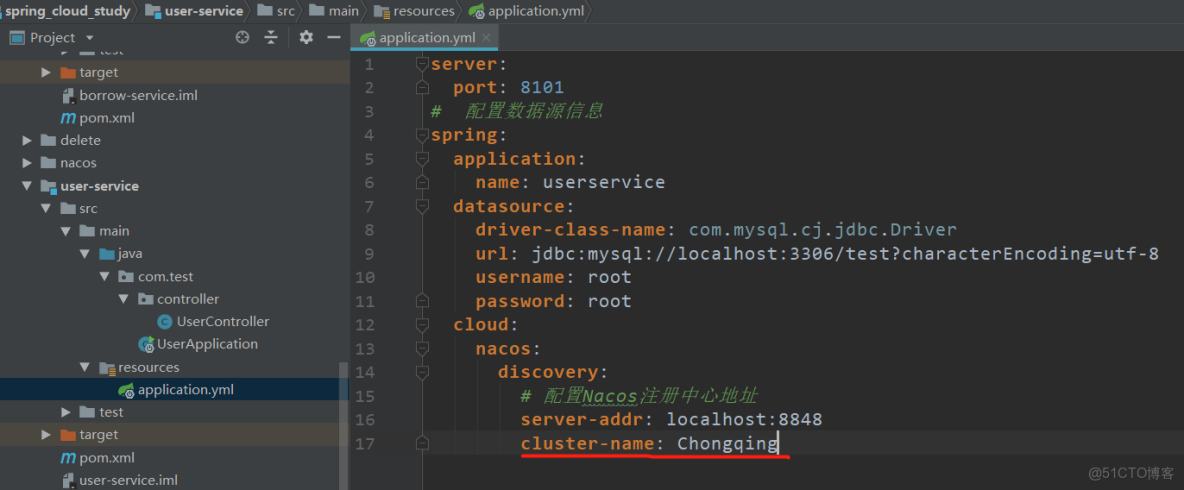Expand the target folder above user-service.iml

point(47,435)
